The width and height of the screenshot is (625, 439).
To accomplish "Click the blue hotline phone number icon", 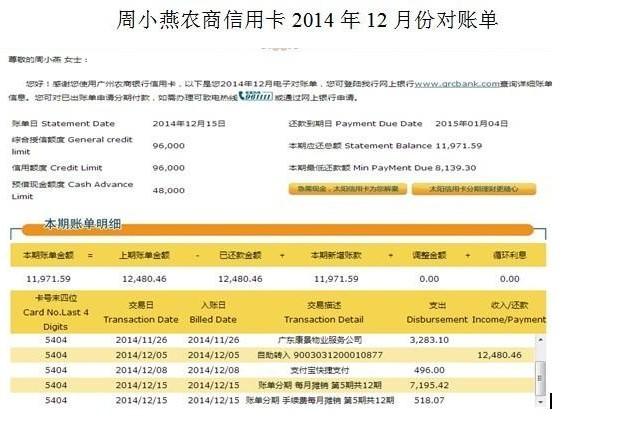I will (x=257, y=96).
